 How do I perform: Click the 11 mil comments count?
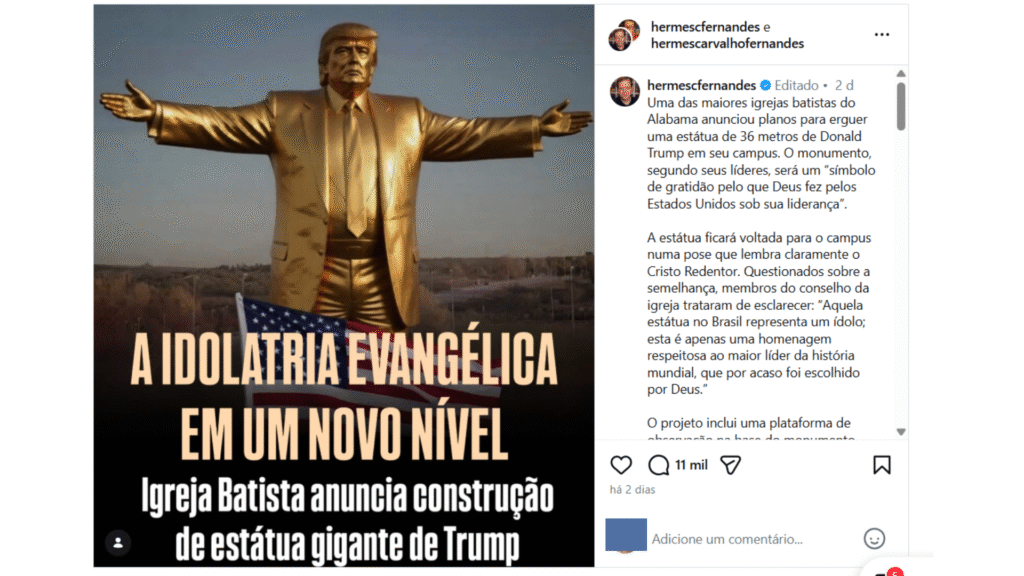[691, 465]
